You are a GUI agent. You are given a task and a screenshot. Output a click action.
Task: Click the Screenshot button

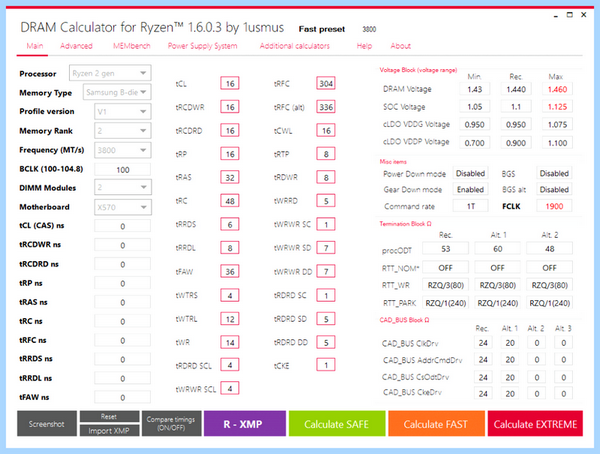[47, 424]
